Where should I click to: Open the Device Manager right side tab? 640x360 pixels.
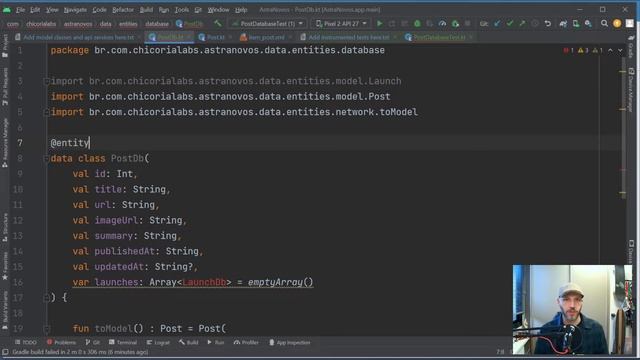tap(631, 90)
